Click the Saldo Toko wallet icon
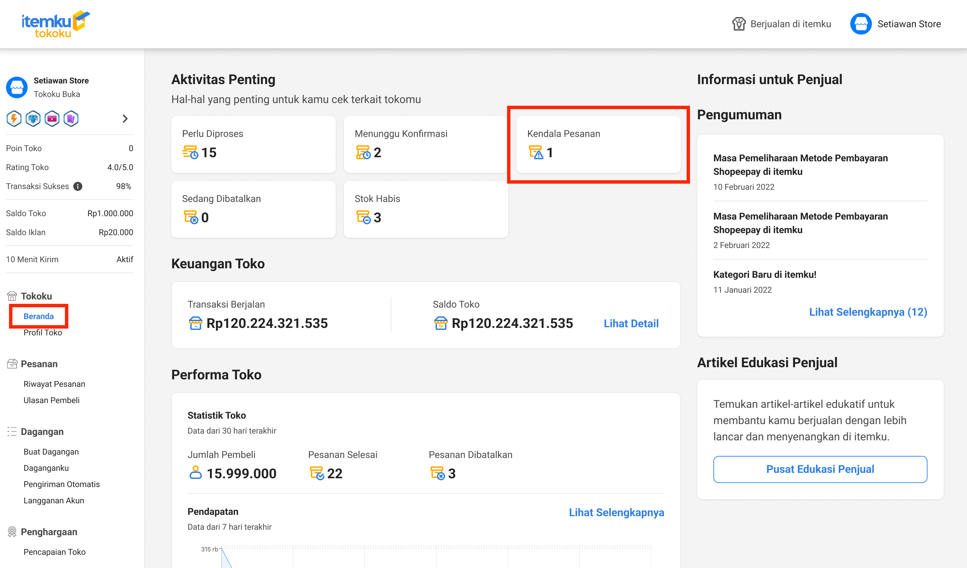Screen dimensions: 967x568 pyautogui.click(x=440, y=324)
